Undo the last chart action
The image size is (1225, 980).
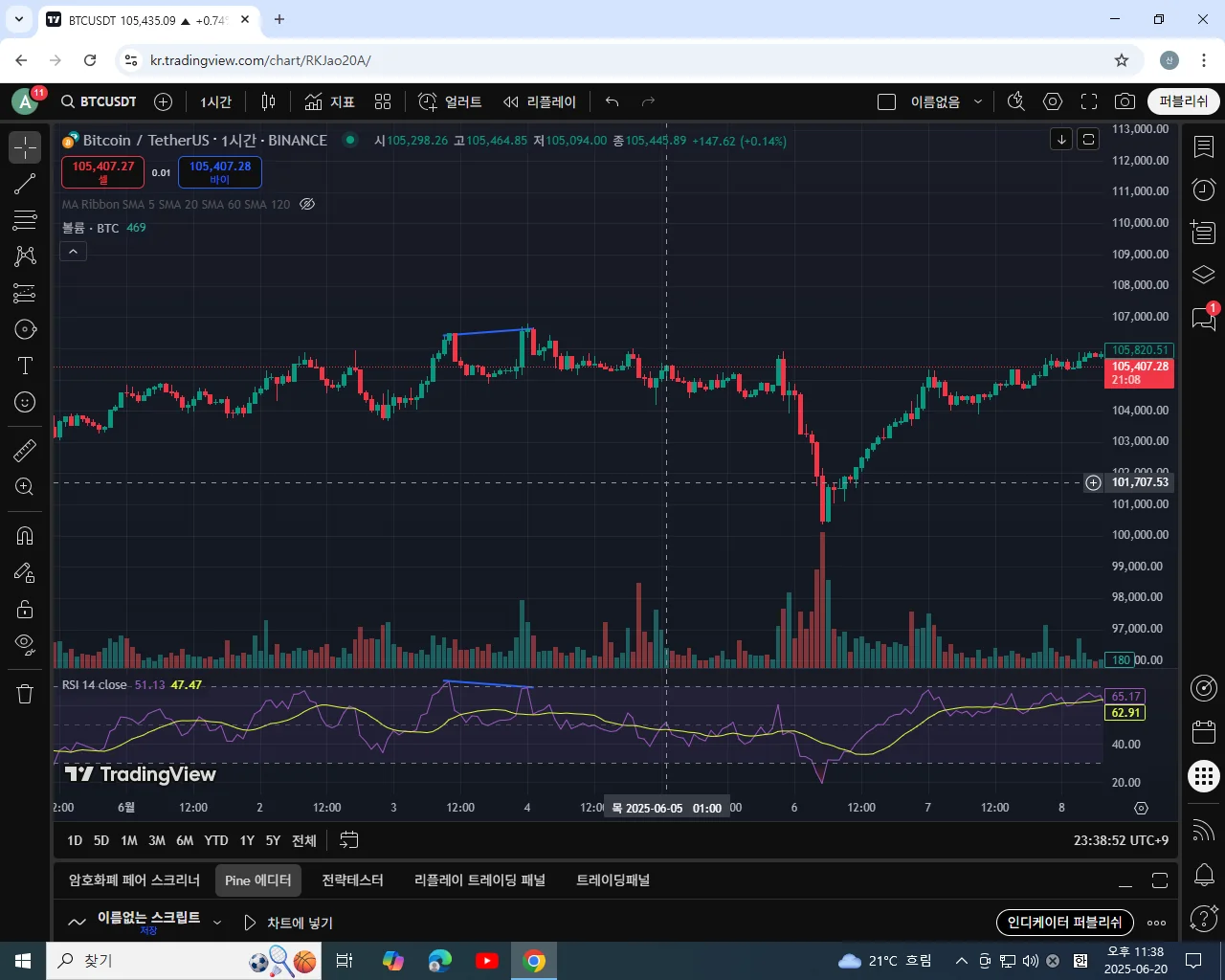point(612,101)
